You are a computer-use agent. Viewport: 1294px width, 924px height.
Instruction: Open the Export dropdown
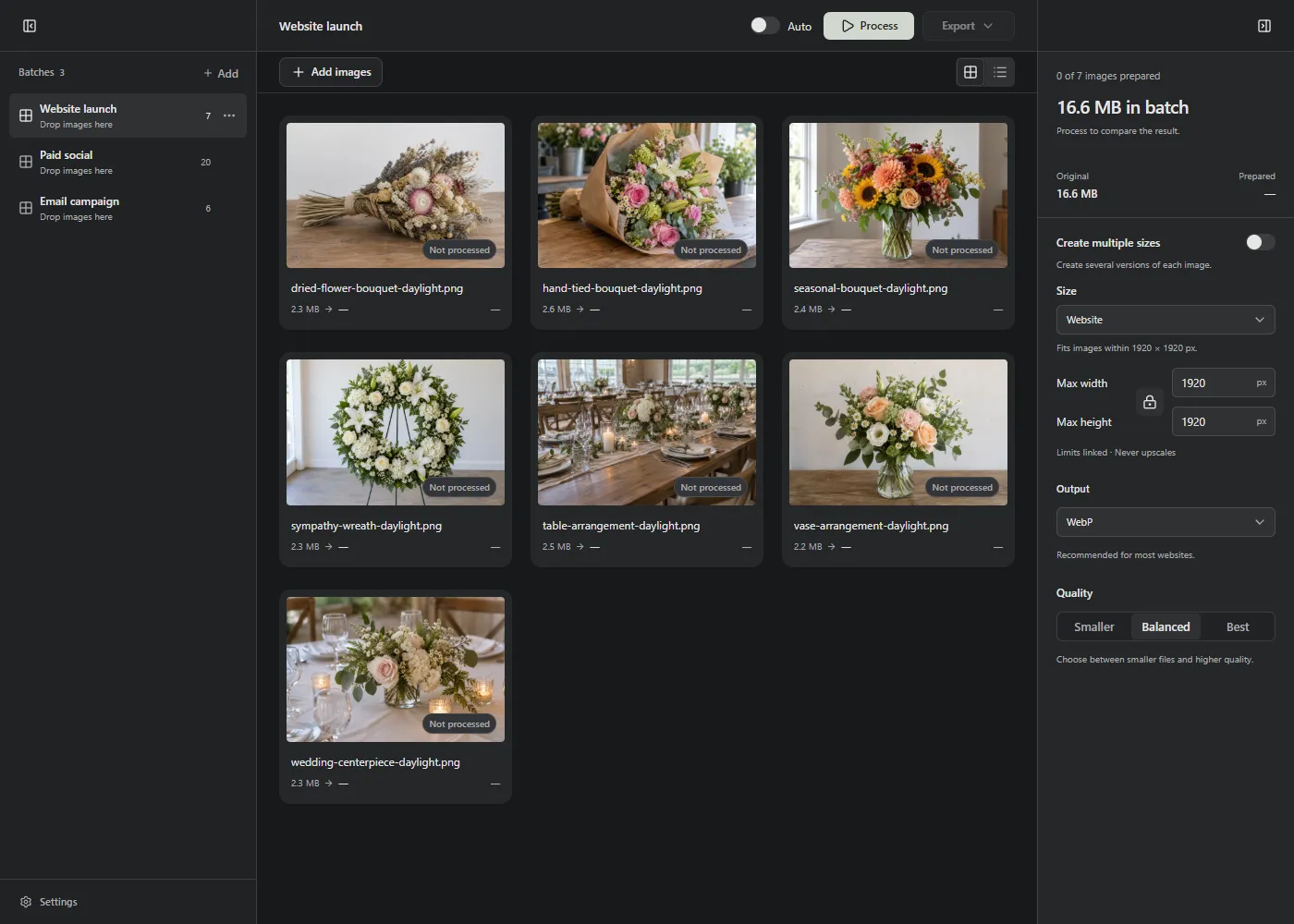click(x=968, y=26)
